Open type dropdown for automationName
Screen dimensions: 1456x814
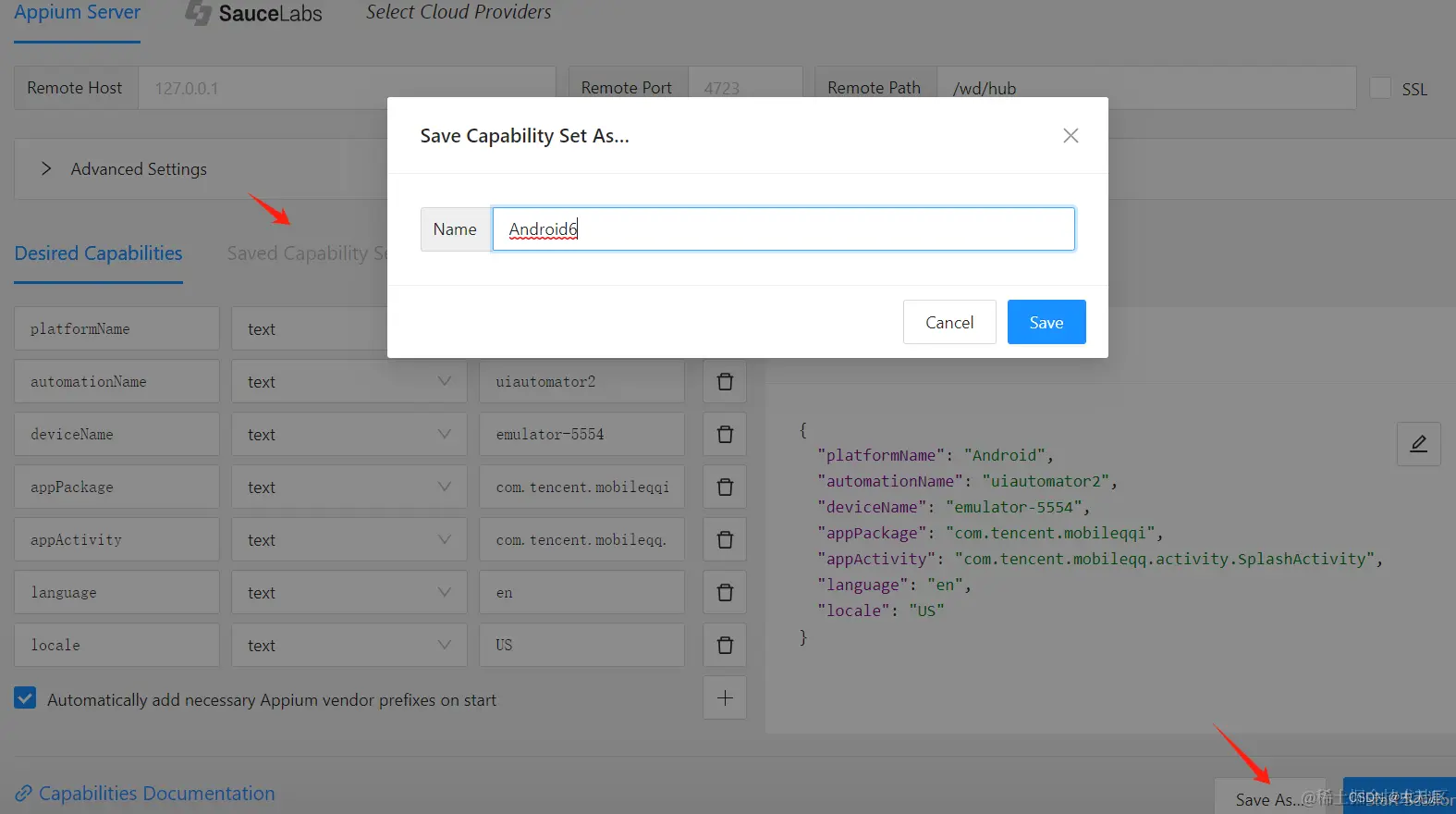[x=349, y=381]
